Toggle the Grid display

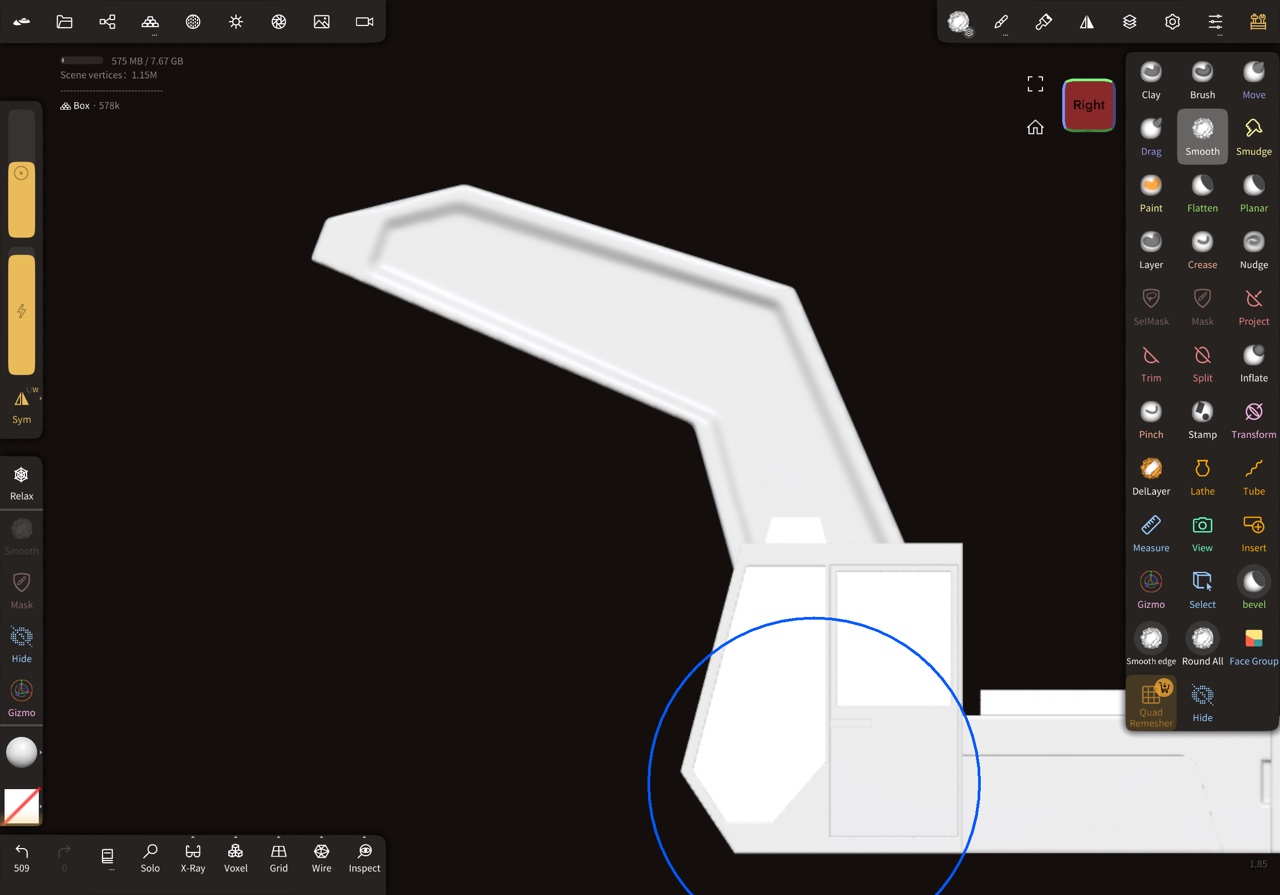(279, 858)
